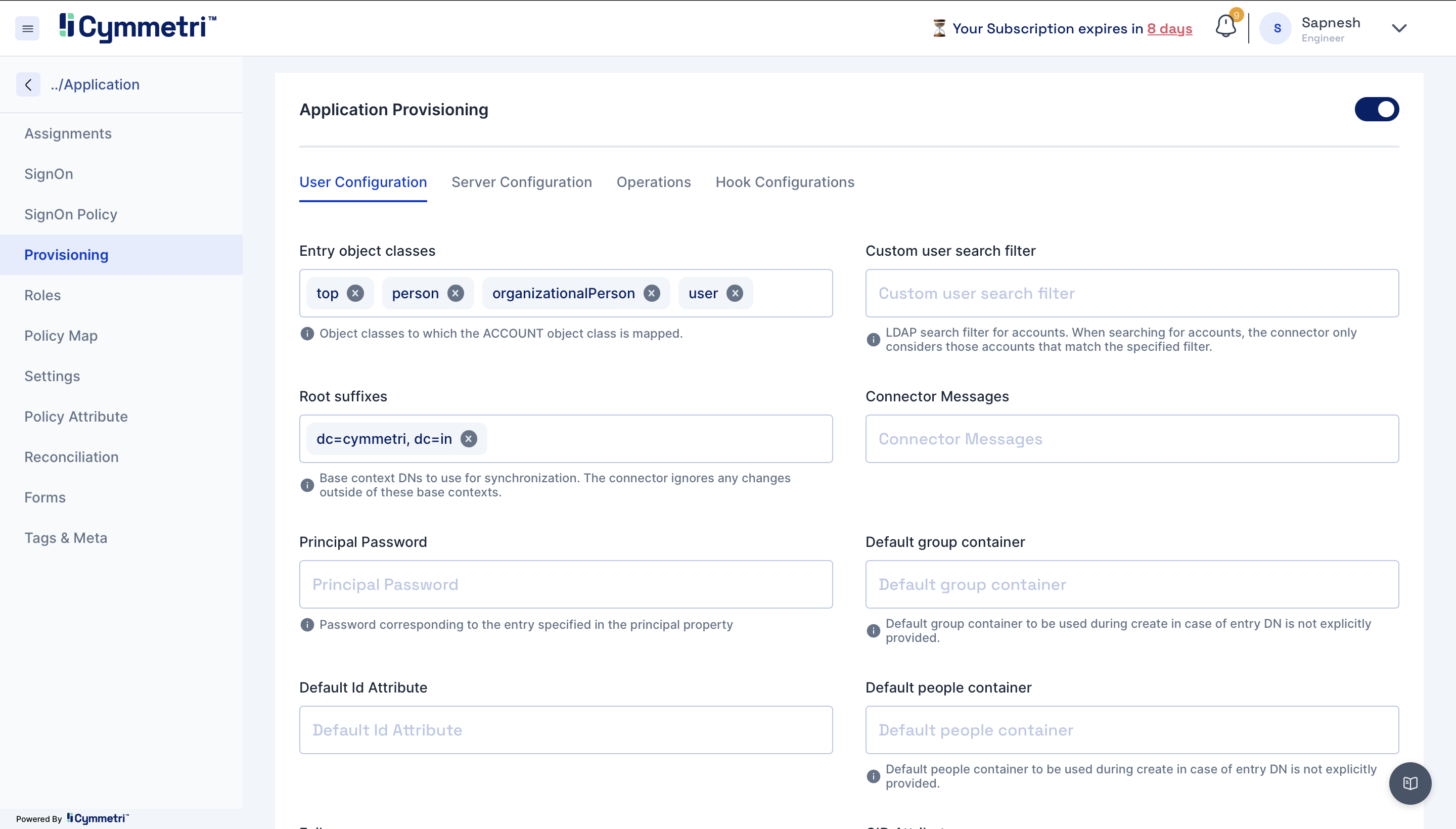The width and height of the screenshot is (1456, 829).
Task: Open the Operations tab
Action: coord(653,182)
